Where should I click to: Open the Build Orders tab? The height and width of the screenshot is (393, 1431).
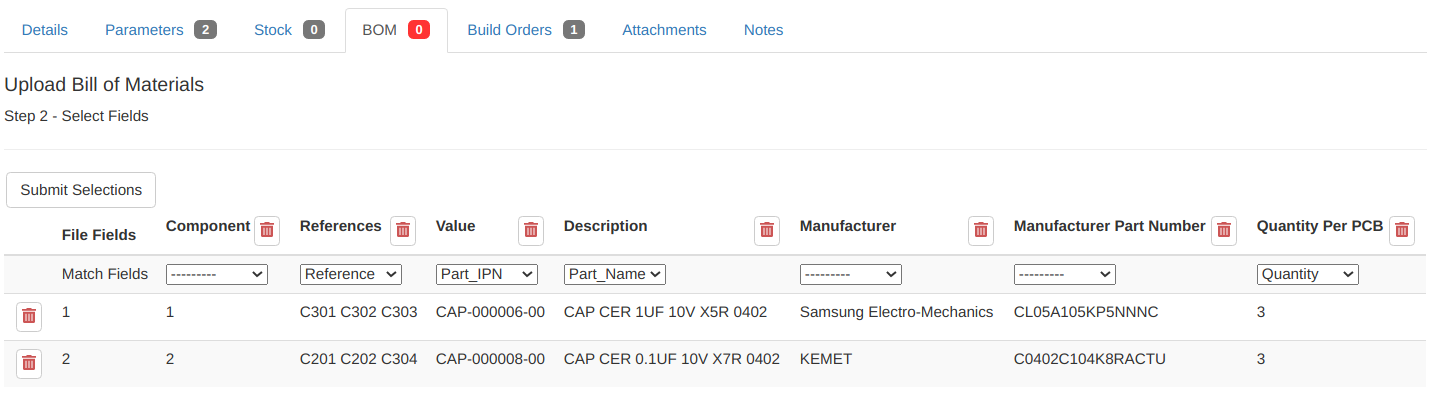[526, 30]
